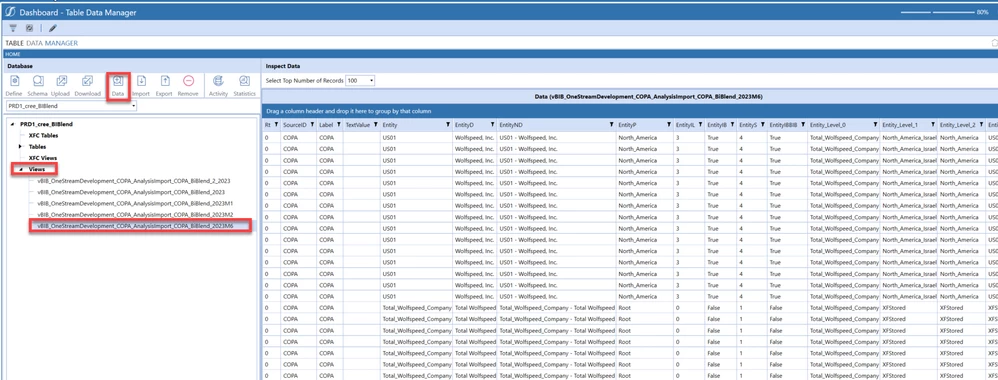Image resolution: width=998 pixels, height=380 pixels.
Task: Open filter on Entity_Level_2 column
Action: pyautogui.click(x=980, y=125)
